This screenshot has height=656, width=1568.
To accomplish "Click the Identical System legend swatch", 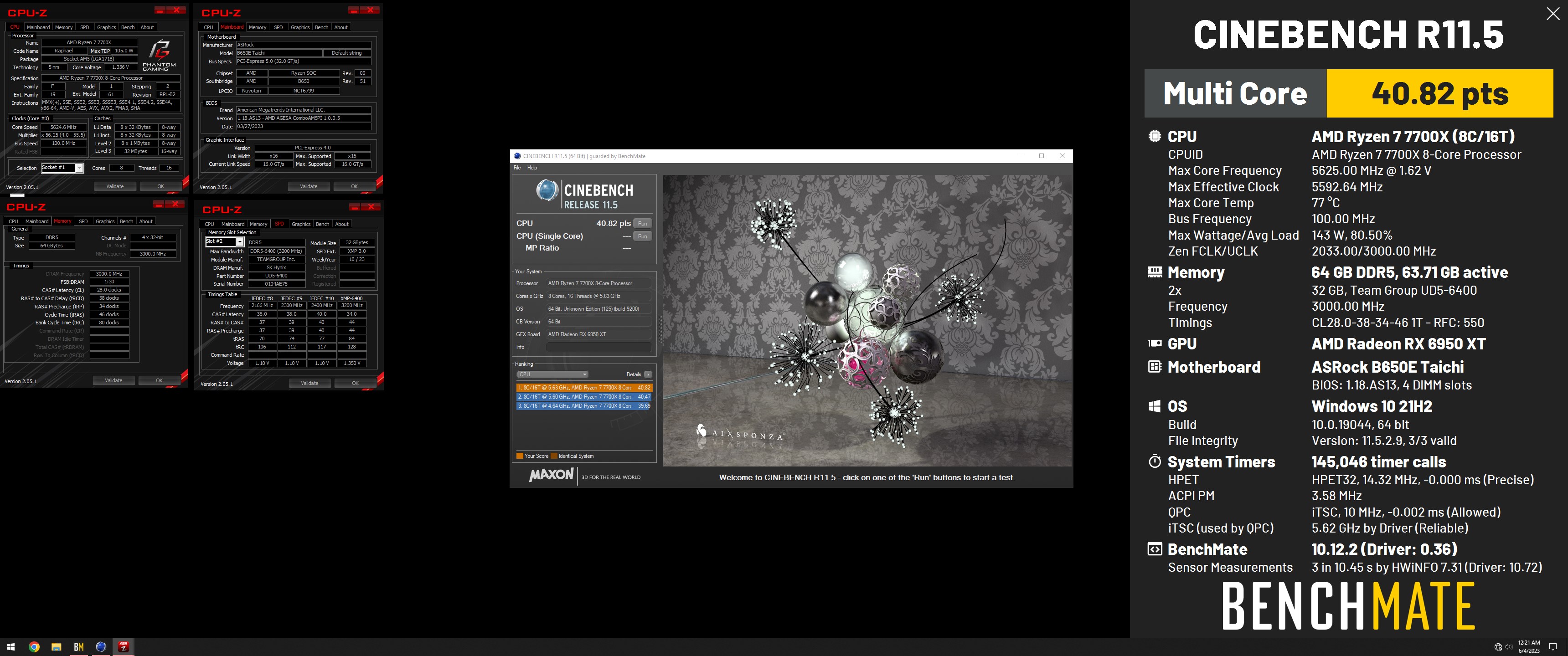I will 554,456.
